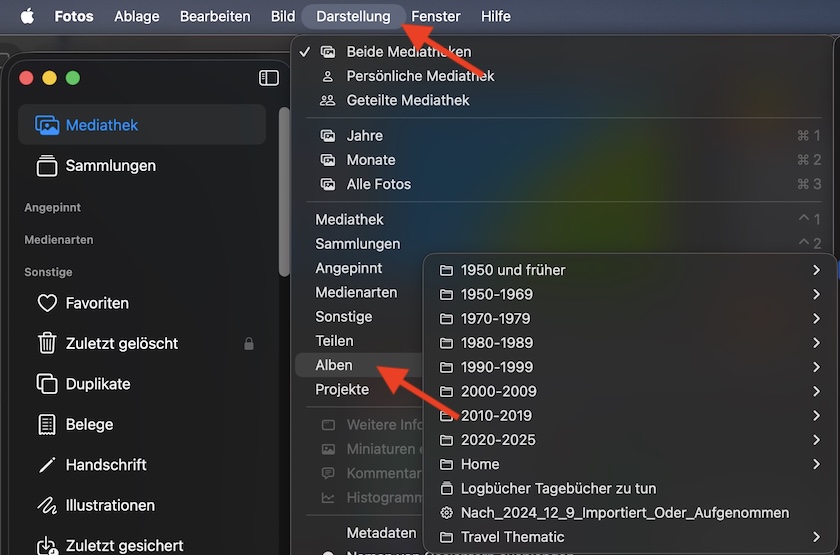
Task: Expand the 2020-2025 folder submenu
Action: pos(497,440)
